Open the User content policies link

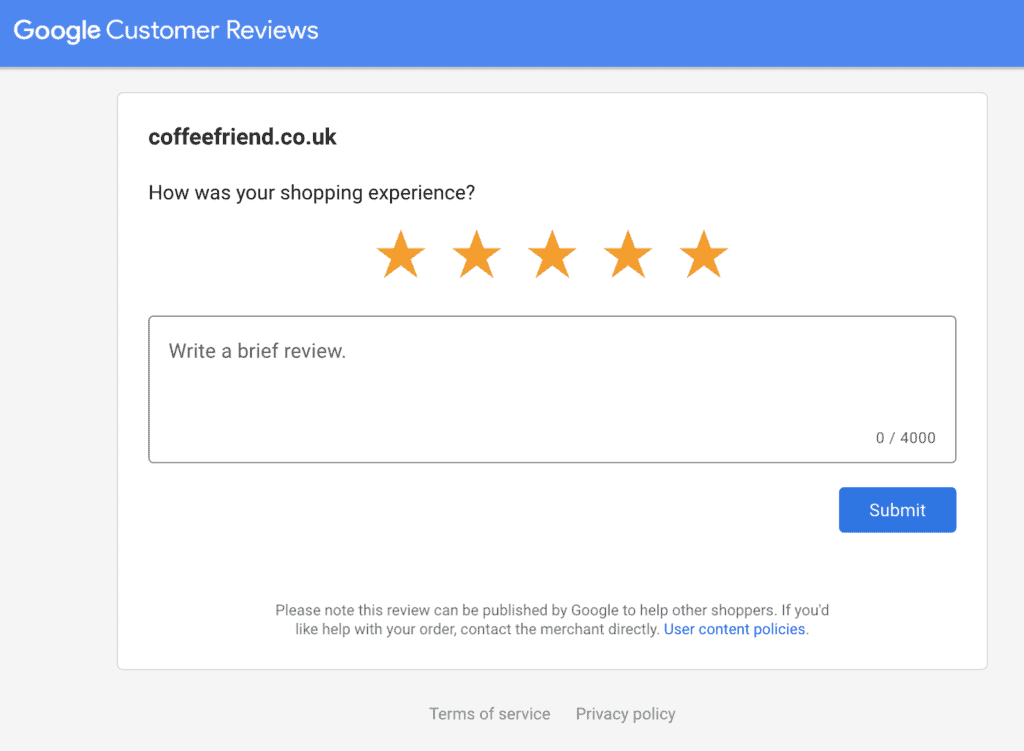click(x=735, y=630)
